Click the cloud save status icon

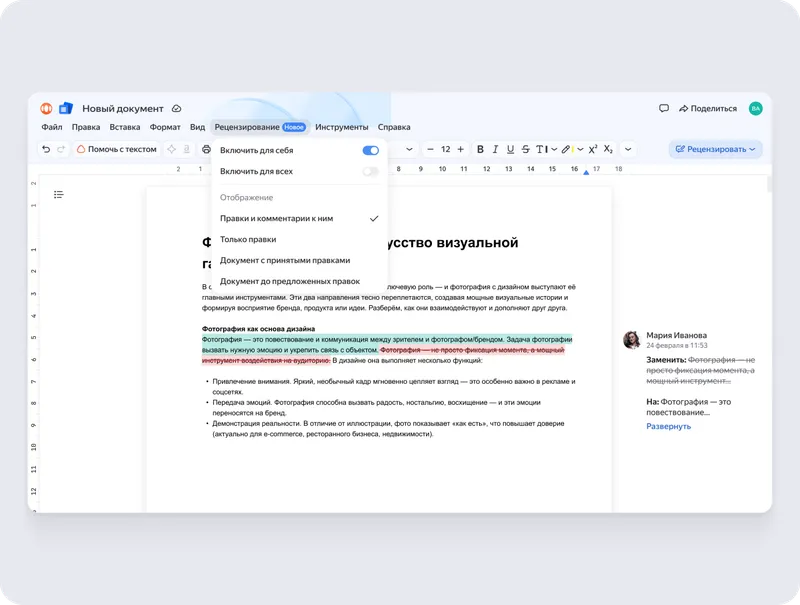click(177, 109)
